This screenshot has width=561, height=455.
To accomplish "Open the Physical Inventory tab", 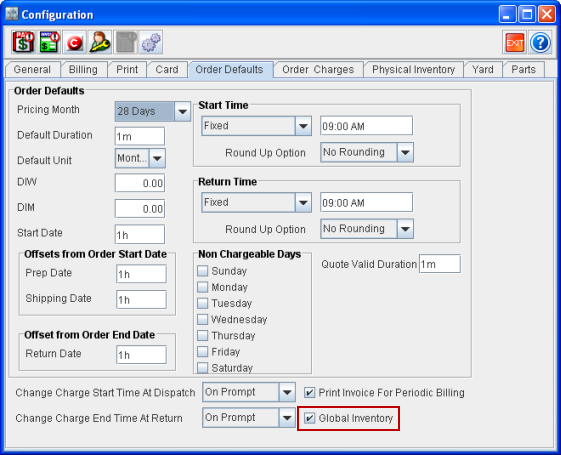I will pyautogui.click(x=413, y=69).
